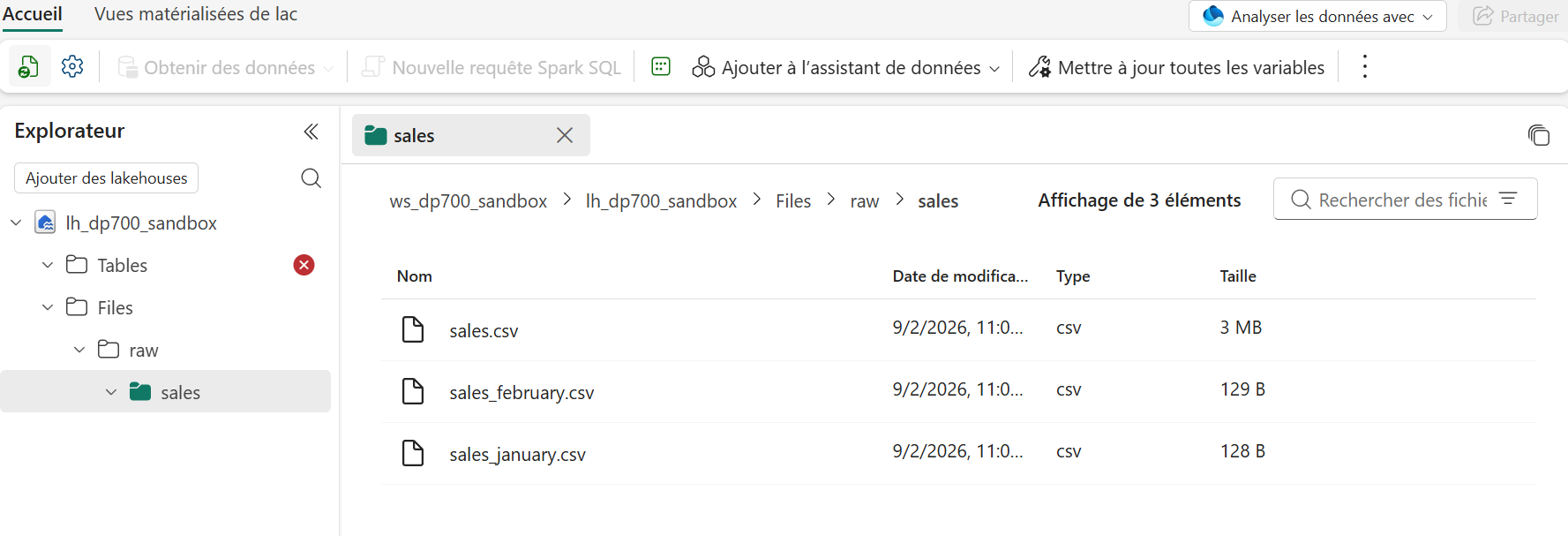This screenshot has height=536, width=1568.
Task: Collapse the Tables node chevron
Action: (x=48, y=265)
